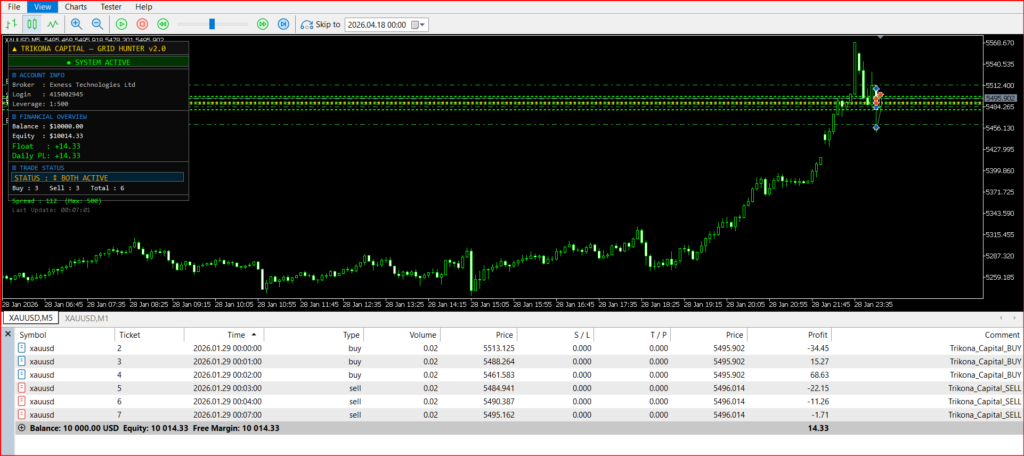Click the current price label 5495.902 on axis
This screenshot has height=456, width=1024.
pyautogui.click(x=1000, y=98)
